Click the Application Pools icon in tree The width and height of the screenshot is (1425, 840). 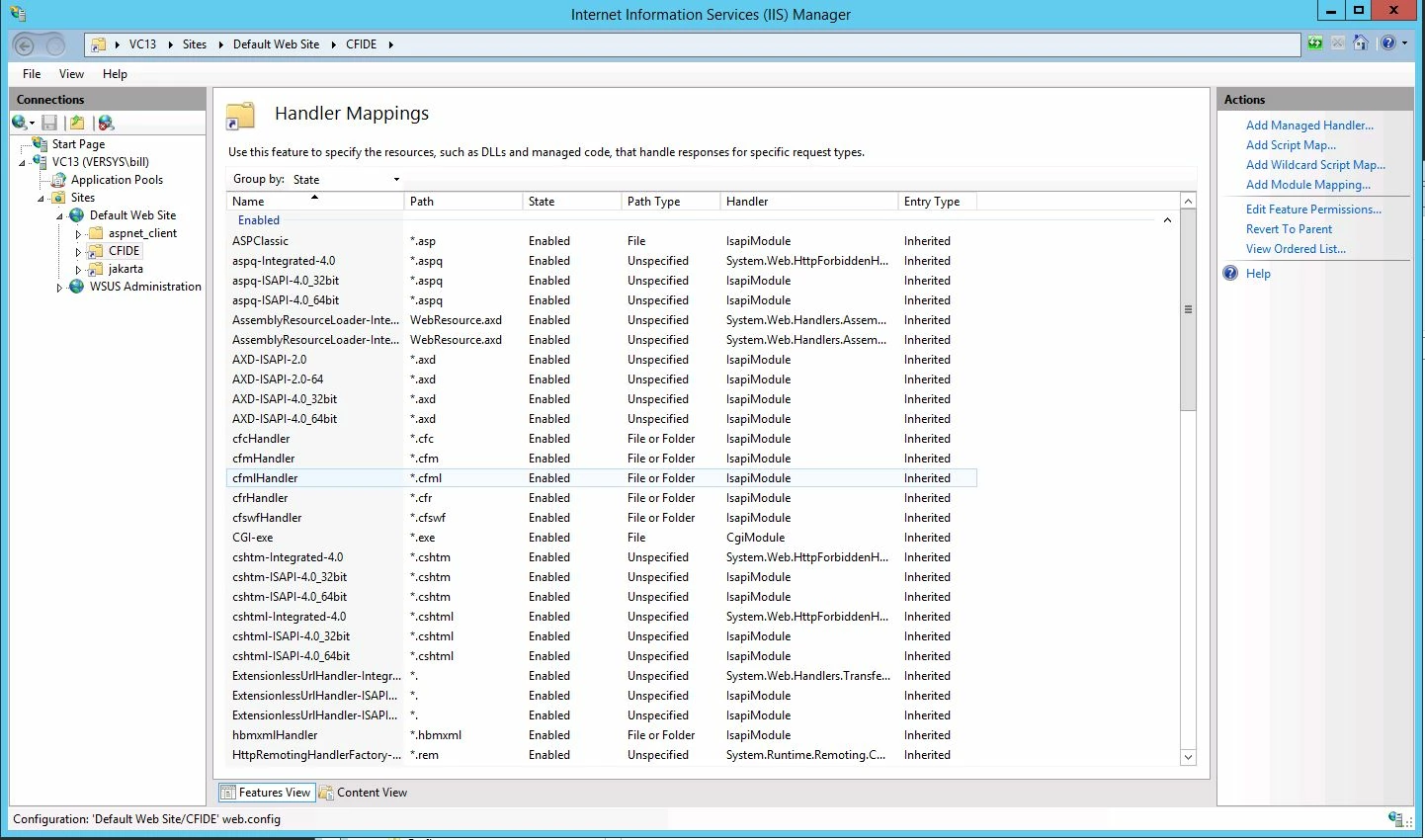click(59, 179)
